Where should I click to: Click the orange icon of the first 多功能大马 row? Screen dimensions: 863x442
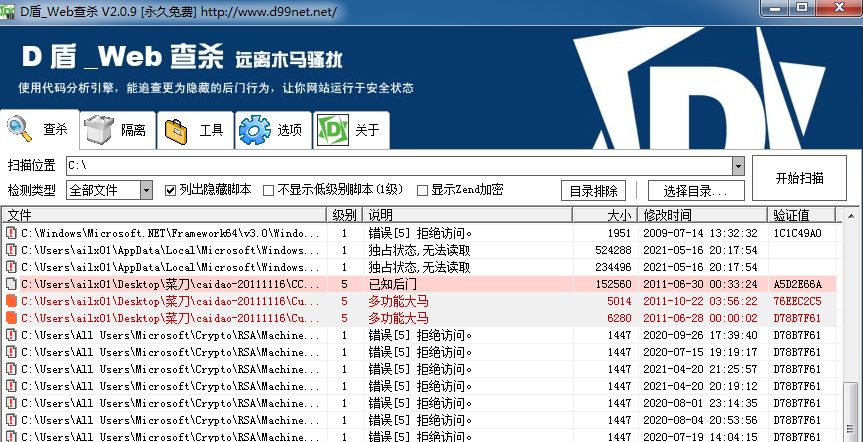click(11, 301)
